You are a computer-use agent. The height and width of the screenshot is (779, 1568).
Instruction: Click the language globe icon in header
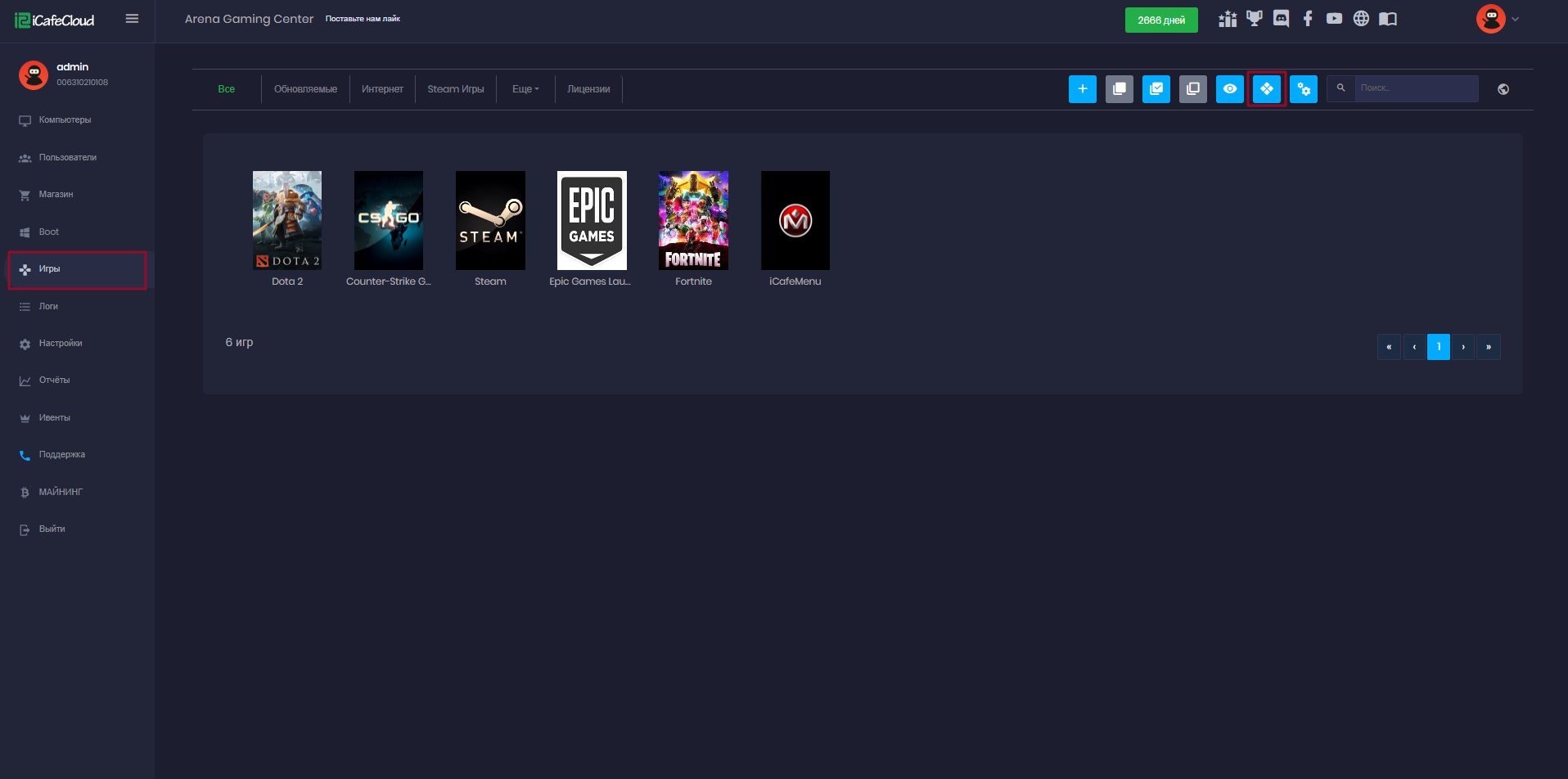click(x=1361, y=19)
